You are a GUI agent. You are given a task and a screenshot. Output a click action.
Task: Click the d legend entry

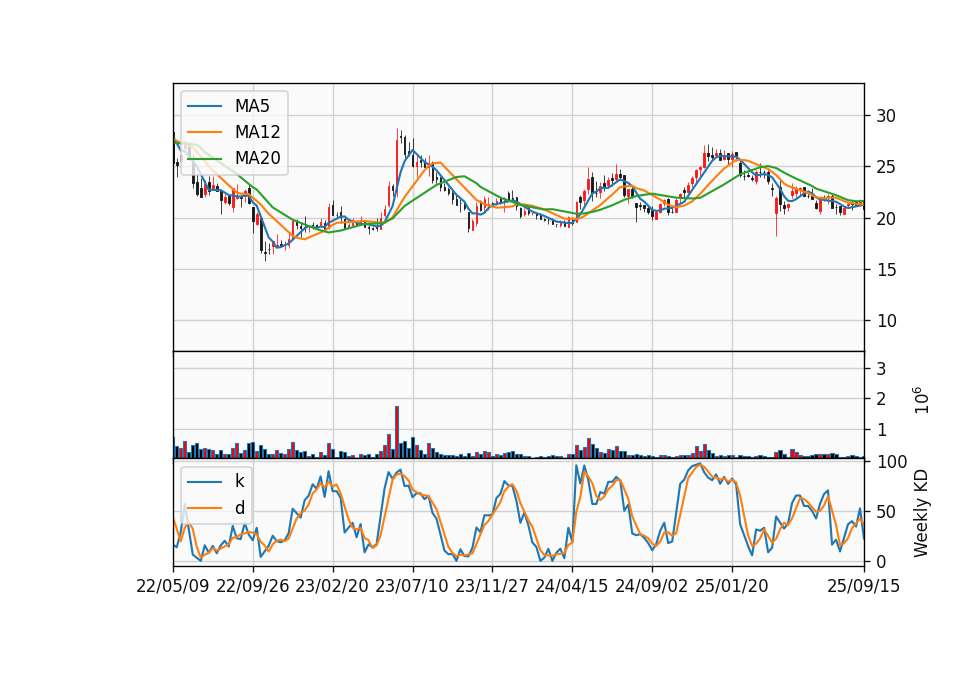pos(240,508)
